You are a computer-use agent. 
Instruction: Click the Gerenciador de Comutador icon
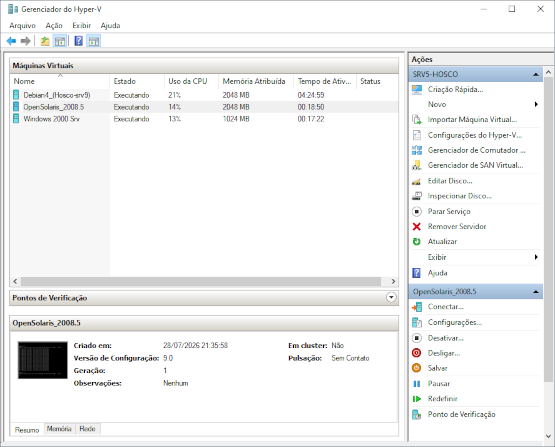coord(417,150)
